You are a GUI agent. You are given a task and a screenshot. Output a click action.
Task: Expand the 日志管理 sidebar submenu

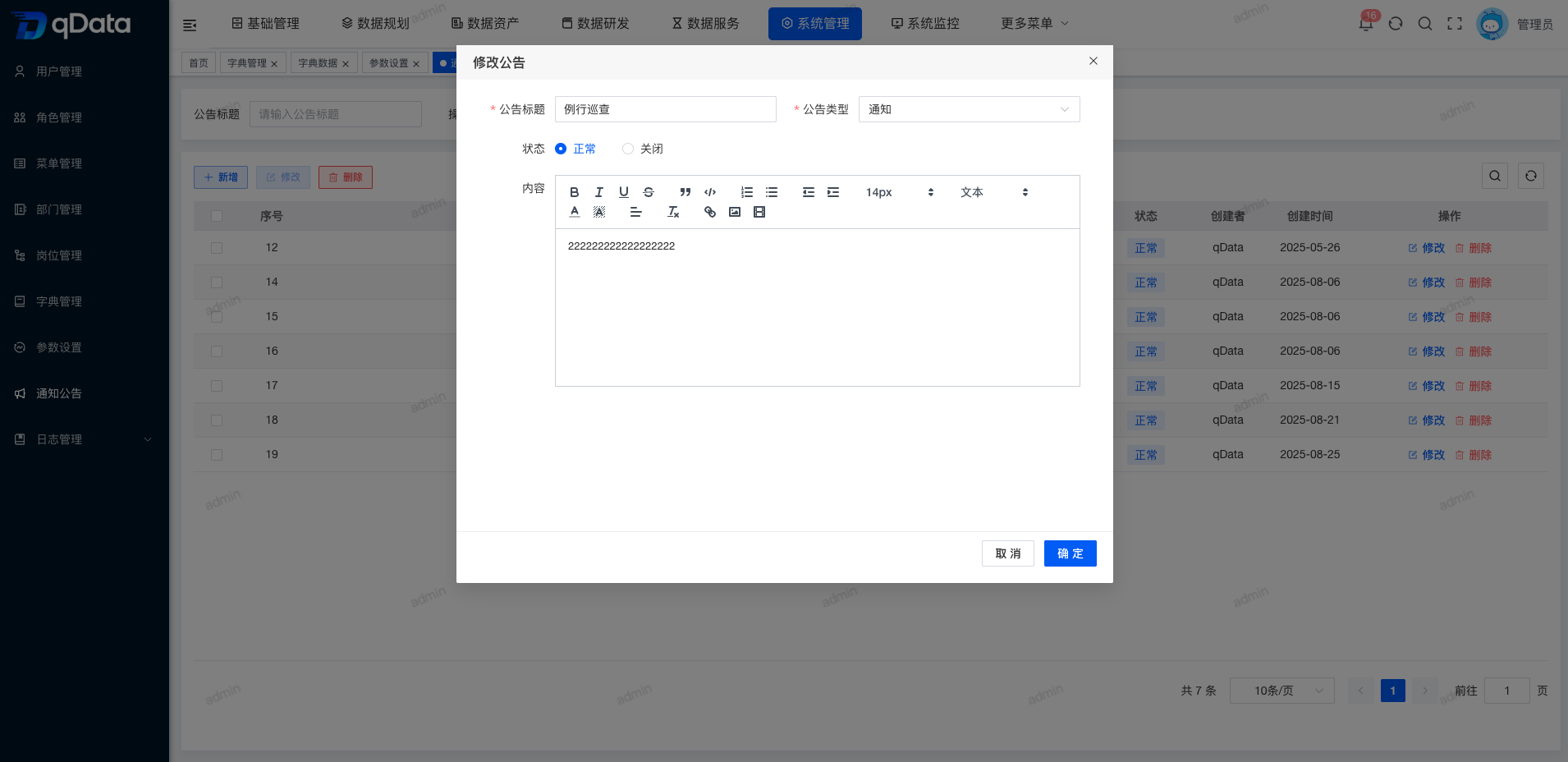[85, 439]
